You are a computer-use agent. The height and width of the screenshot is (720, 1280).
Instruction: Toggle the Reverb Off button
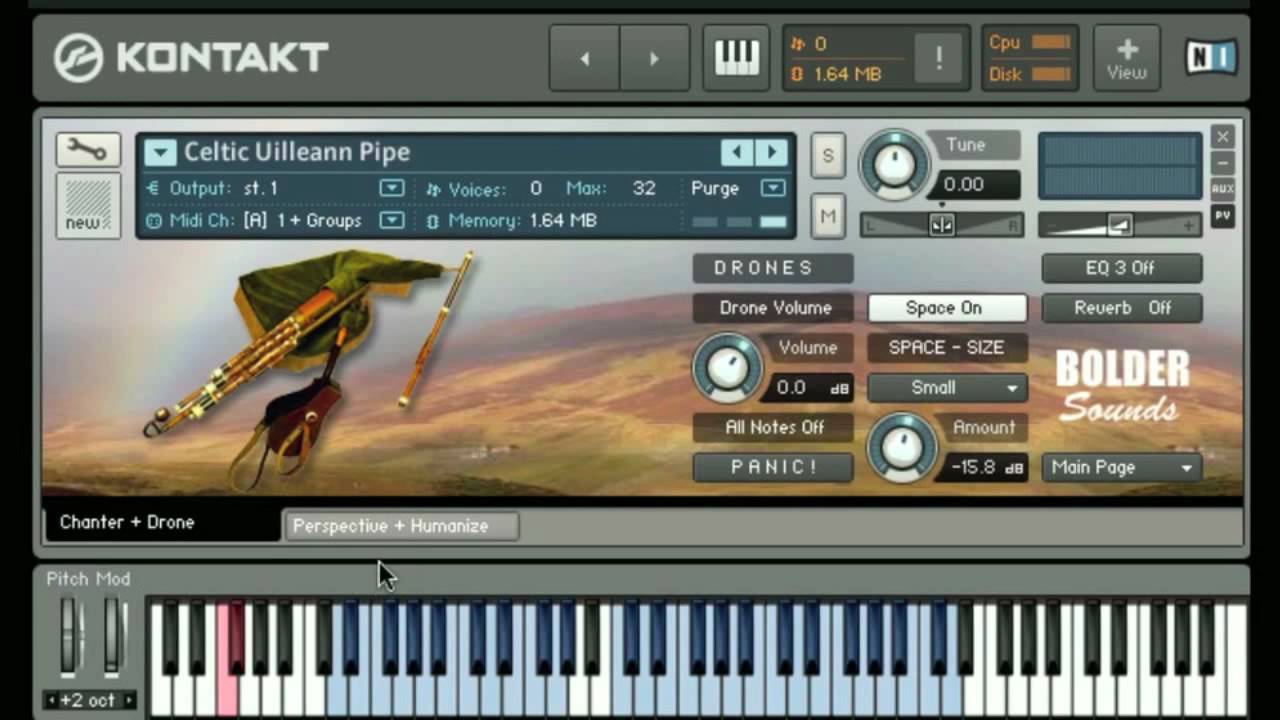1121,308
